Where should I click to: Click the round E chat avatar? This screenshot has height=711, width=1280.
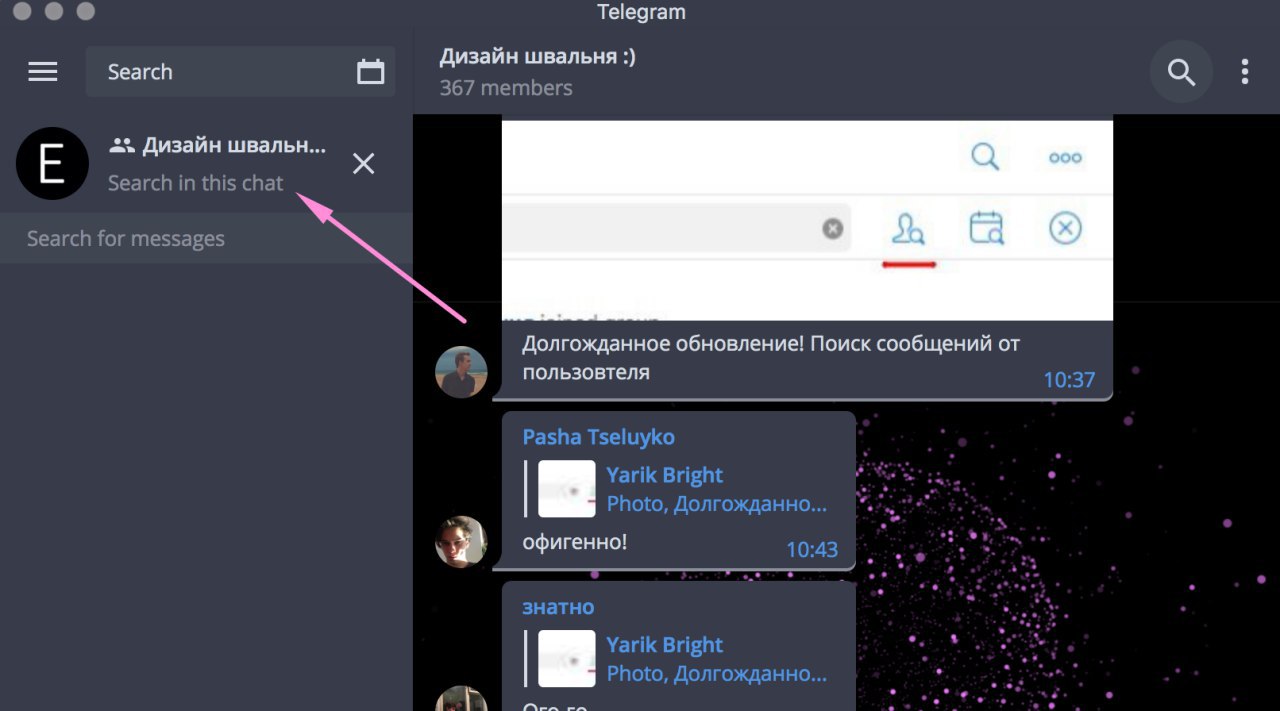[53, 163]
